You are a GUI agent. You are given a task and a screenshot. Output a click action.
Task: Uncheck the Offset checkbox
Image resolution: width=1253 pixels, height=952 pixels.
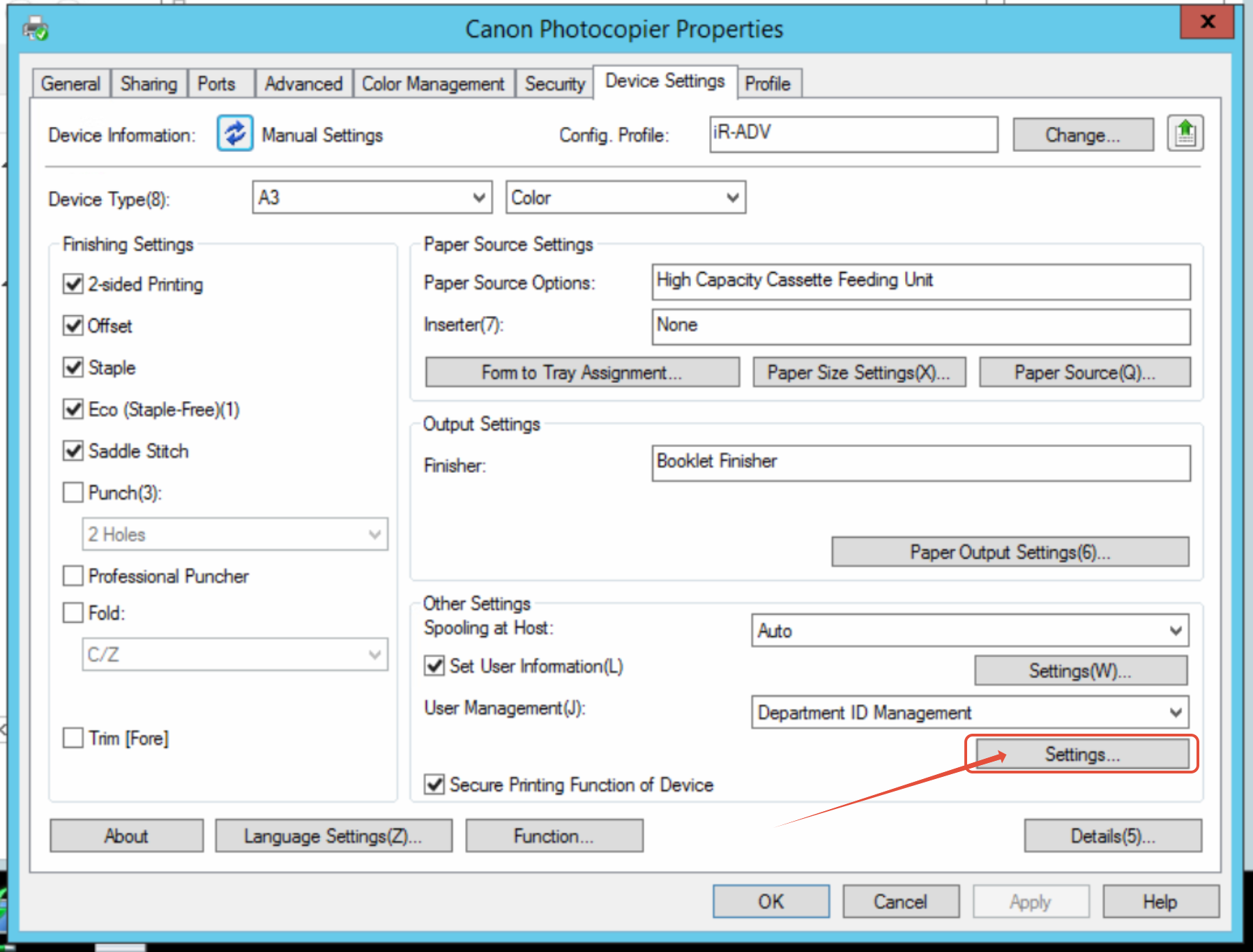(73, 326)
